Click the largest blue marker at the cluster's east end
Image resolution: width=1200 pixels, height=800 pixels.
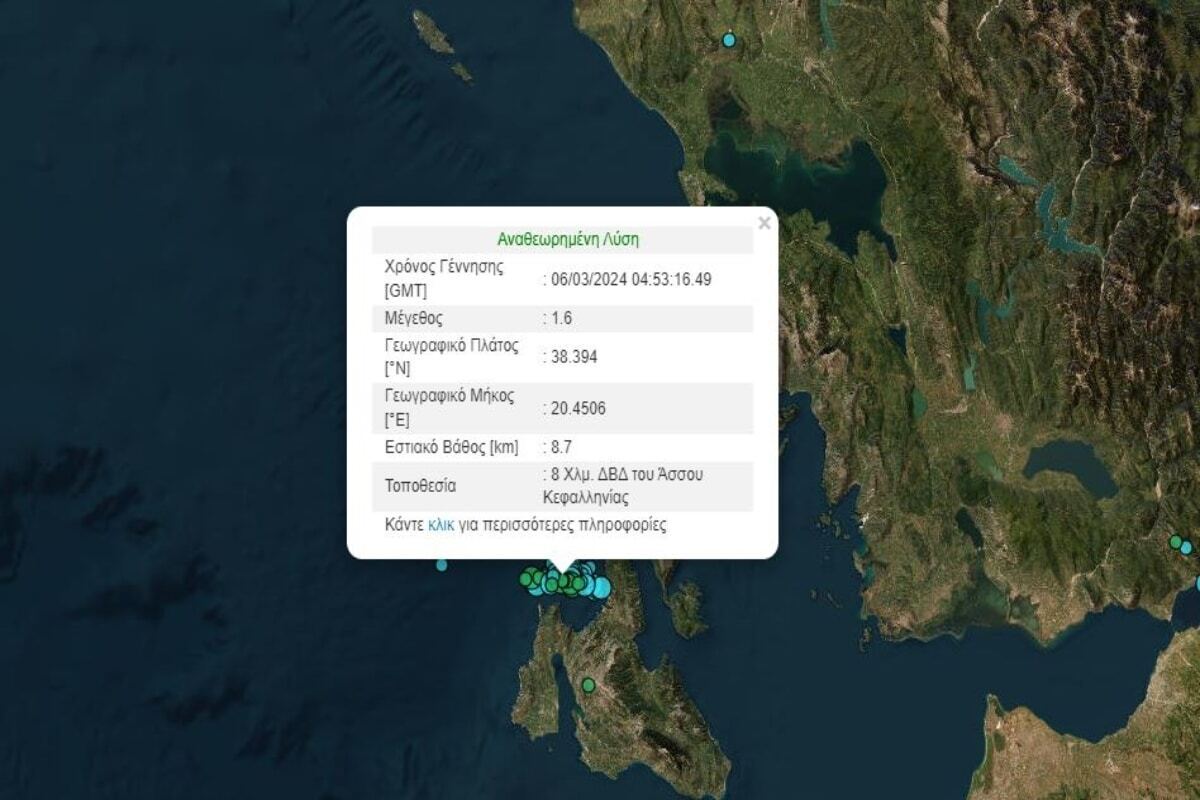(600, 587)
